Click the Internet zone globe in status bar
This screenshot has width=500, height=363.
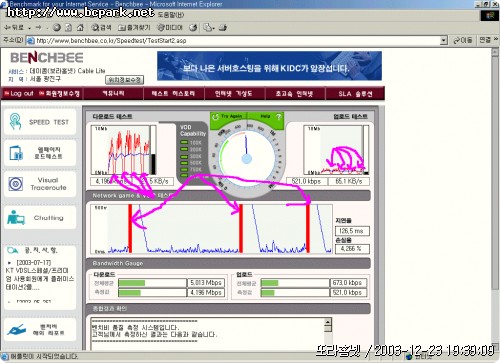pyautogui.click(x=409, y=357)
